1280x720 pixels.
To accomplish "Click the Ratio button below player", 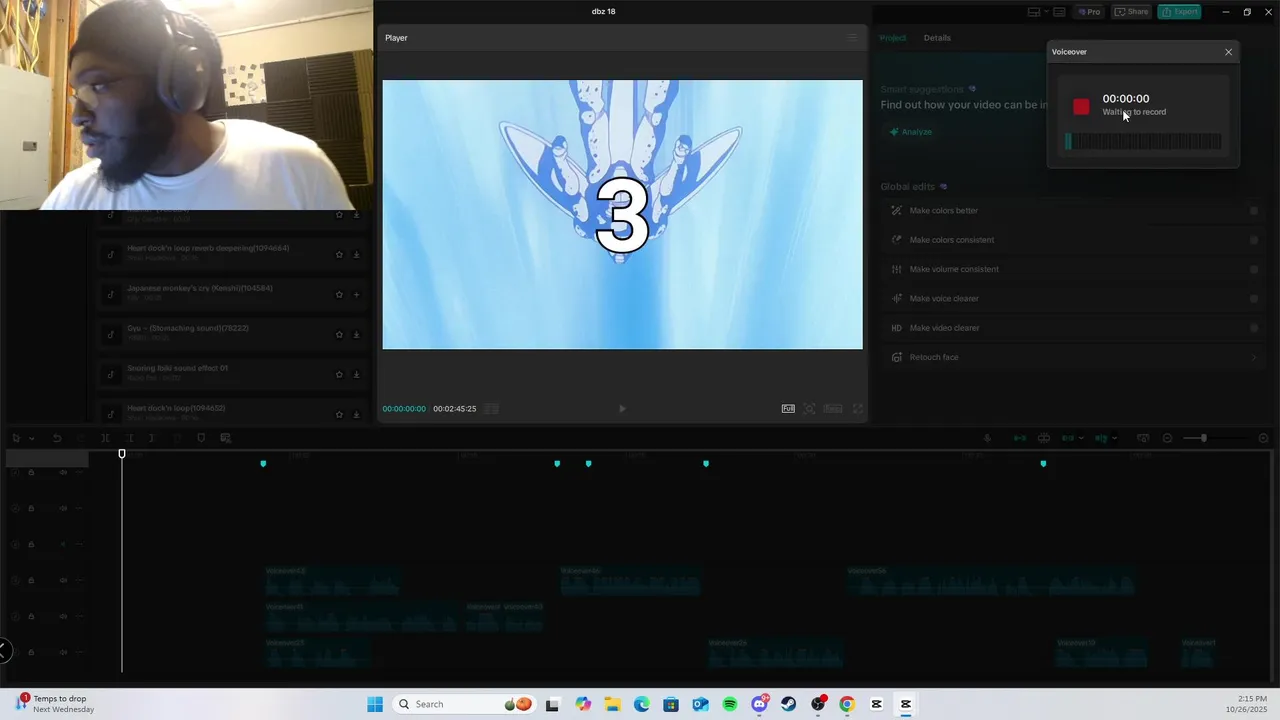I will [x=833, y=409].
